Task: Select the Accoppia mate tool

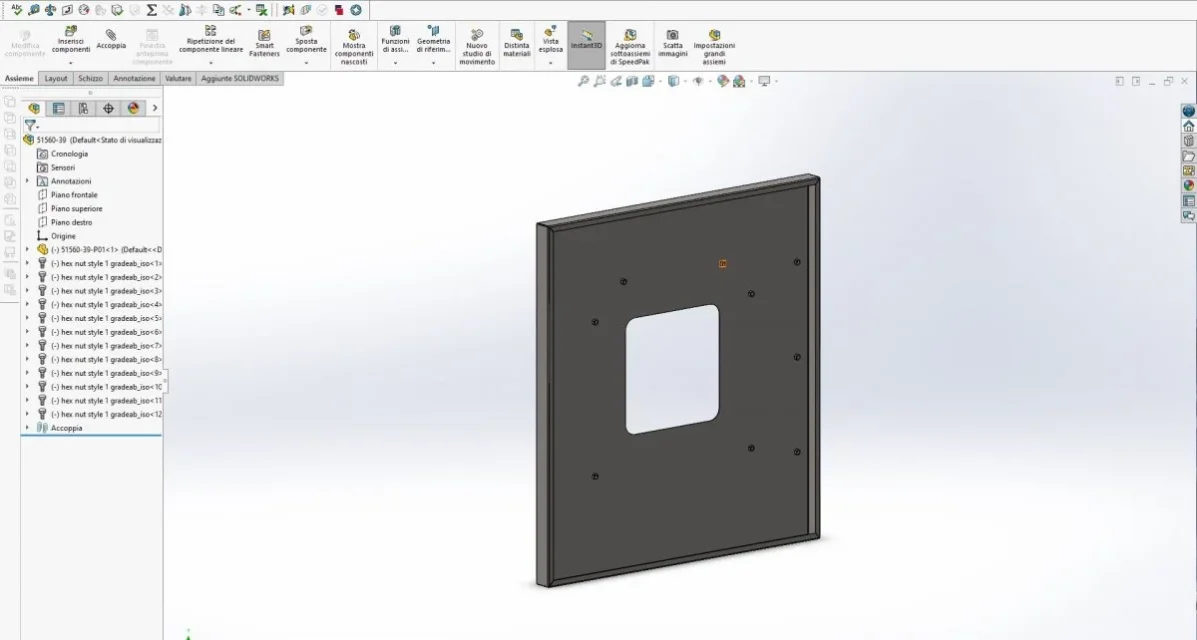Action: click(x=111, y=38)
